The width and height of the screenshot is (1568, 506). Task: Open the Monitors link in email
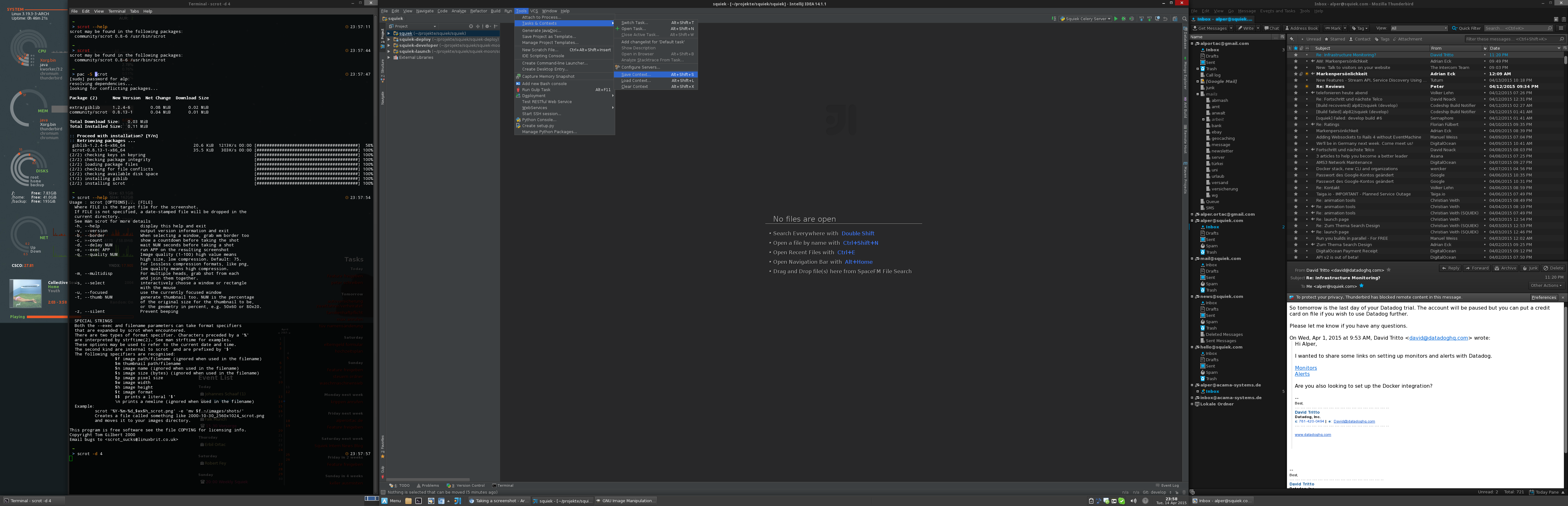click(1306, 368)
